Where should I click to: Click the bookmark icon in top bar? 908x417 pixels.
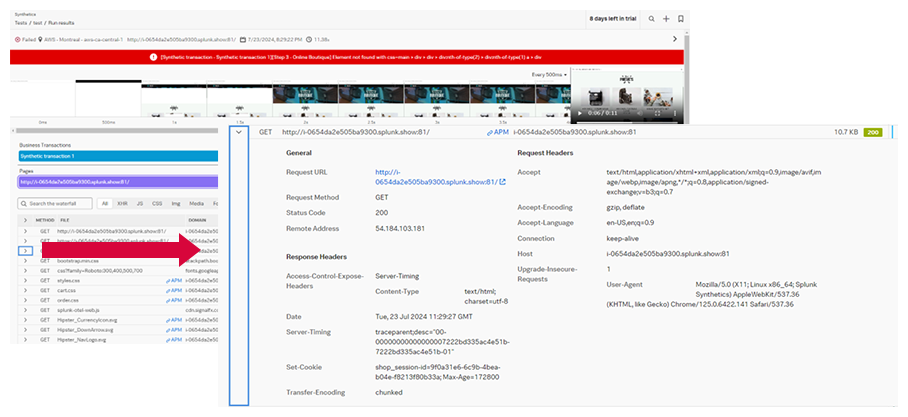[681, 18]
